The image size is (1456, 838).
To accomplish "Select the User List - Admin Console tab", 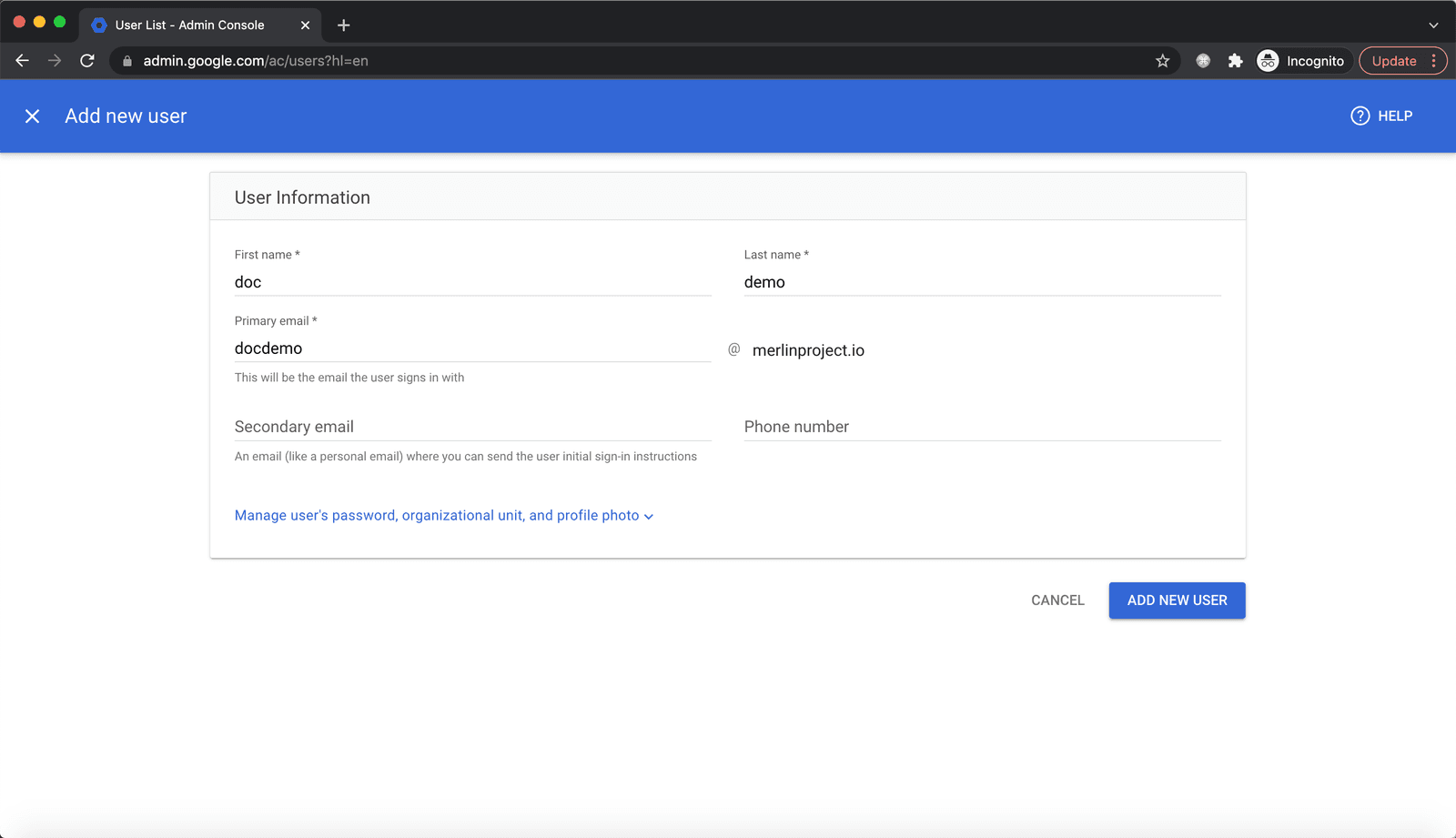I will tap(200, 25).
